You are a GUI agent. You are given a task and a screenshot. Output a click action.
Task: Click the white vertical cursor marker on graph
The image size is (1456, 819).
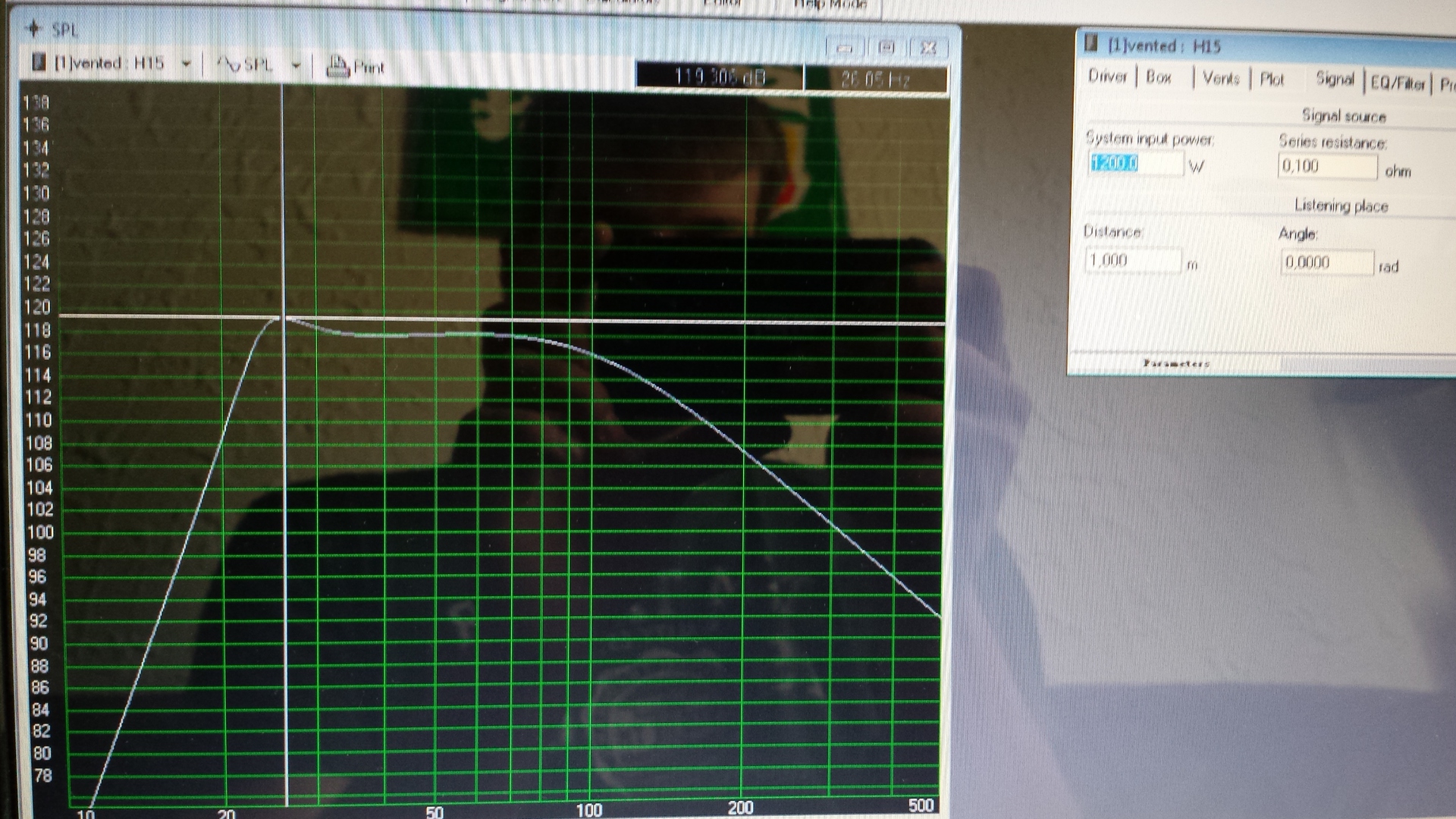(x=285, y=531)
